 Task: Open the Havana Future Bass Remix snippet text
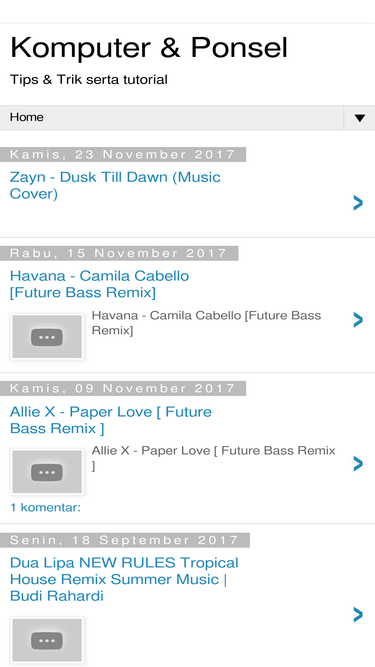206,323
